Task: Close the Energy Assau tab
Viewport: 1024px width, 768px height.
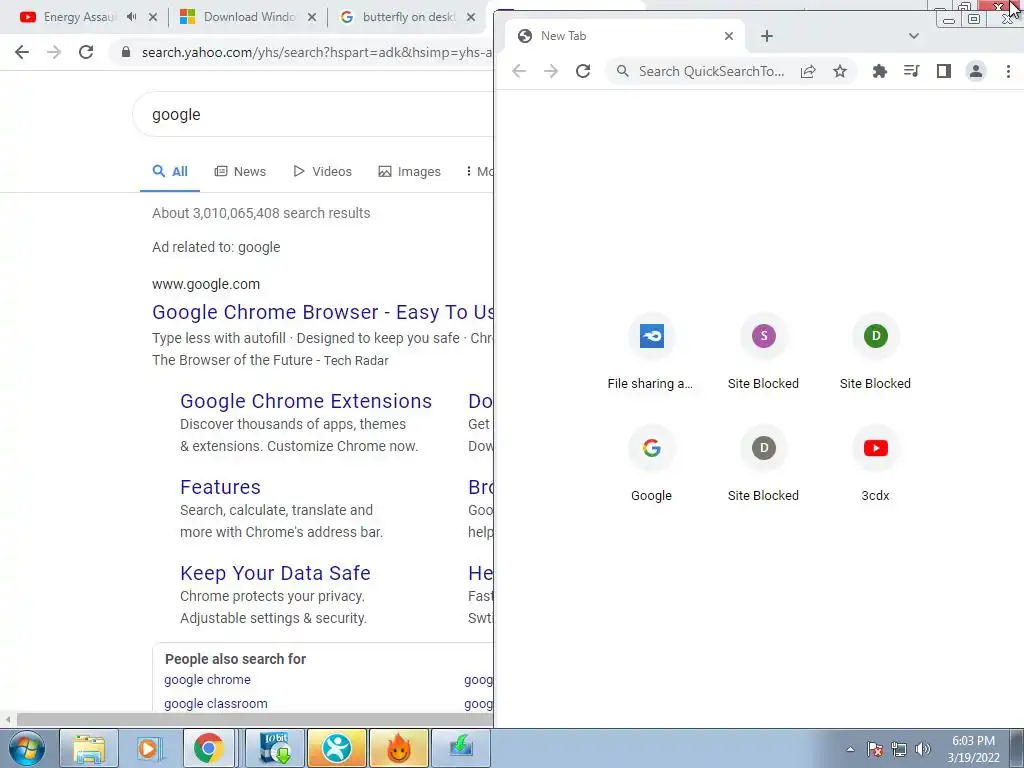Action: click(153, 17)
